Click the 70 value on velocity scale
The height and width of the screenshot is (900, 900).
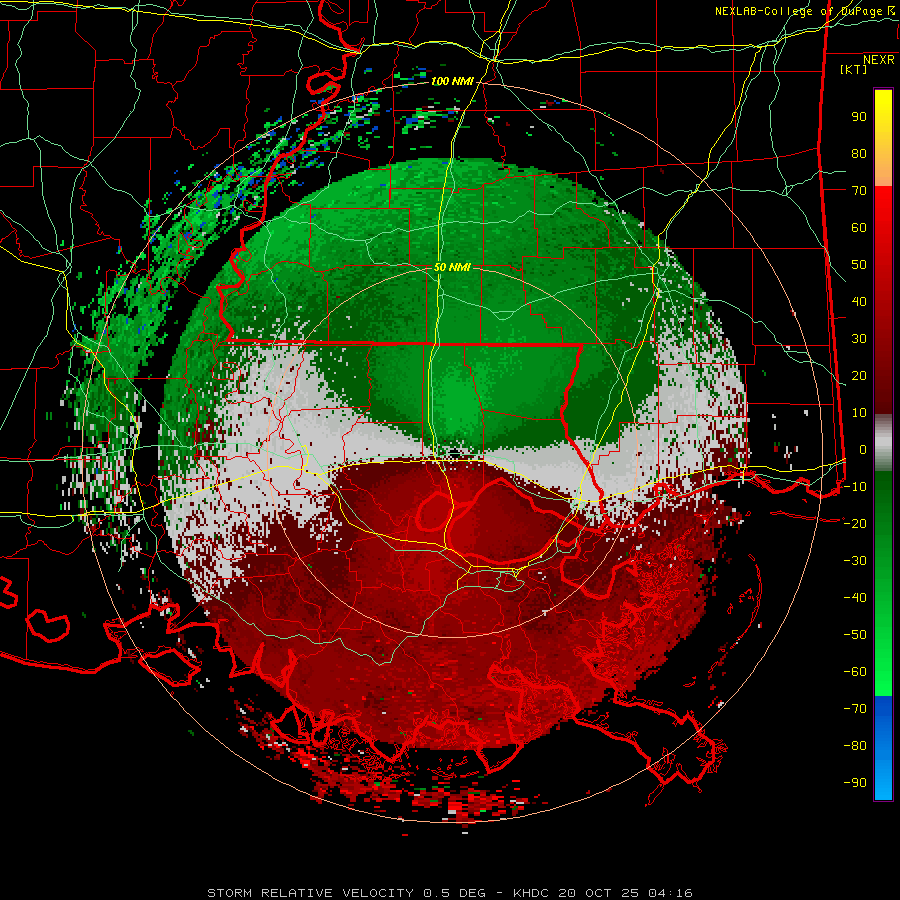point(859,191)
